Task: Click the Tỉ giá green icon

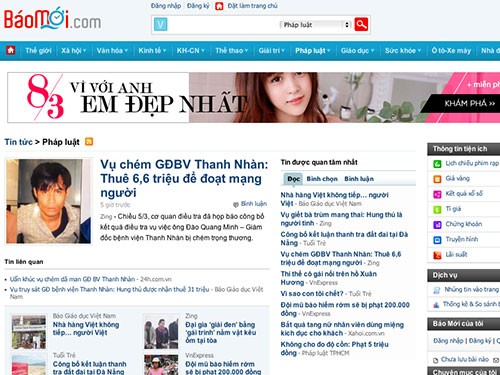Action: coord(437,209)
